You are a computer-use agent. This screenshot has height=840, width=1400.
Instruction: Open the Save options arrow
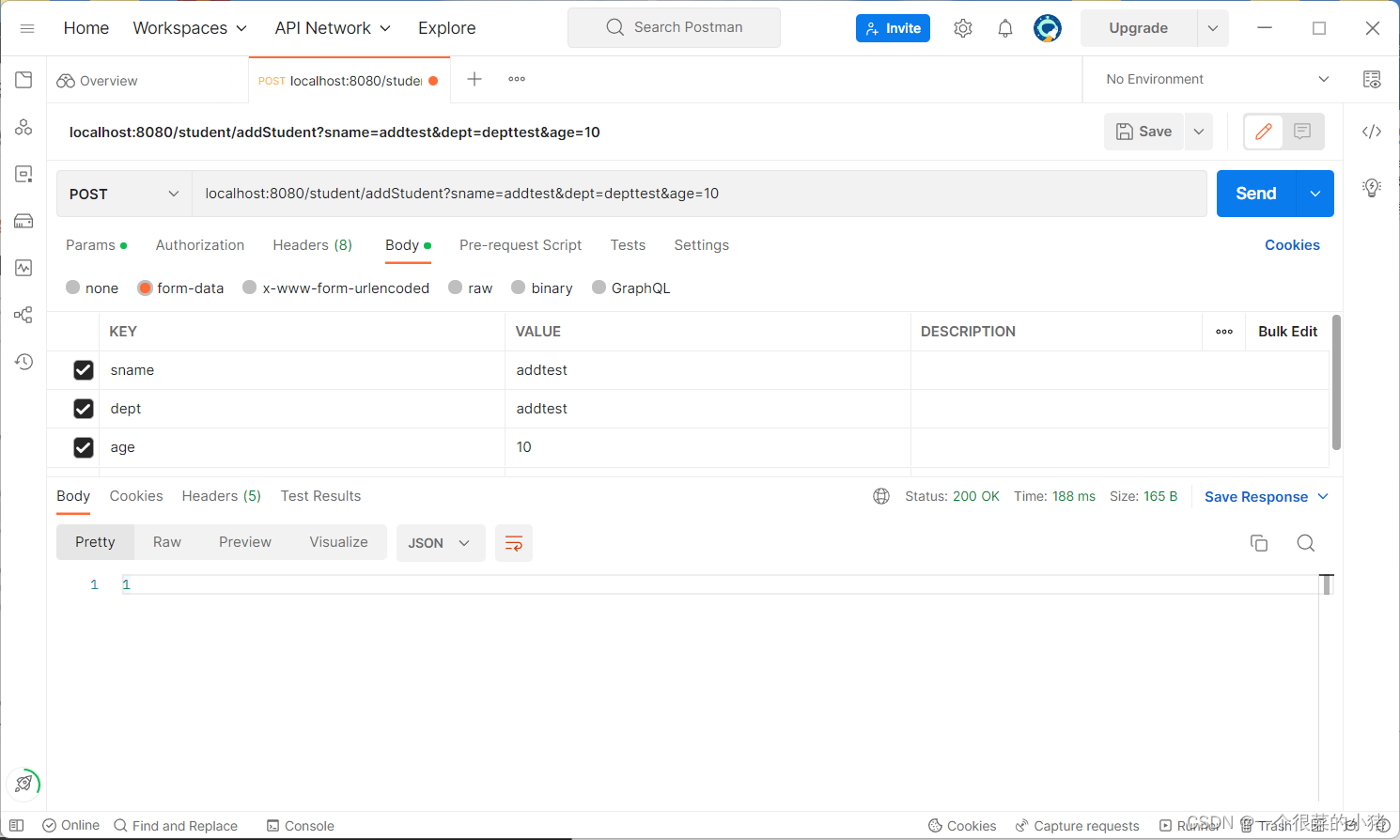[x=1199, y=132]
